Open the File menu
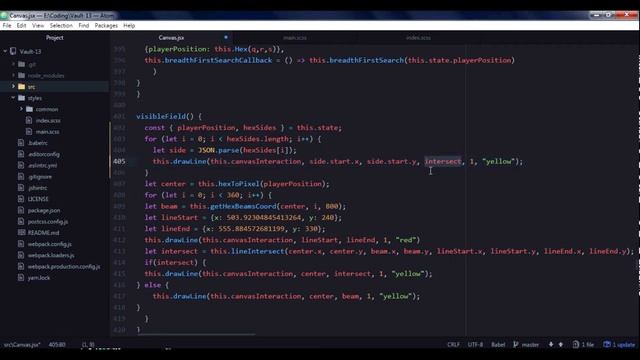The height and width of the screenshot is (360, 640). click(x=7, y=25)
